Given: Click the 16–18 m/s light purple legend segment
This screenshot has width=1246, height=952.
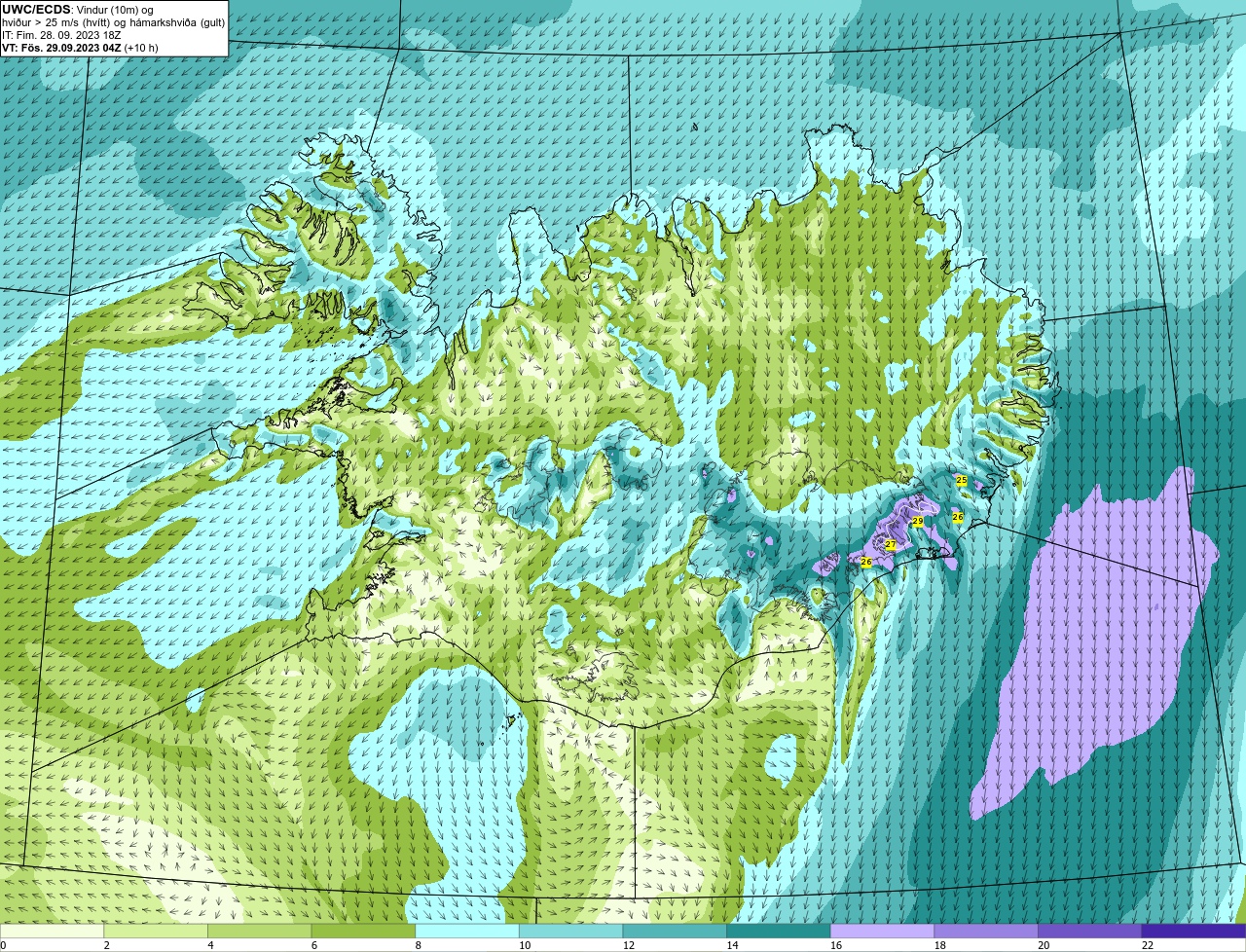Looking at the screenshot, I should 882,931.
